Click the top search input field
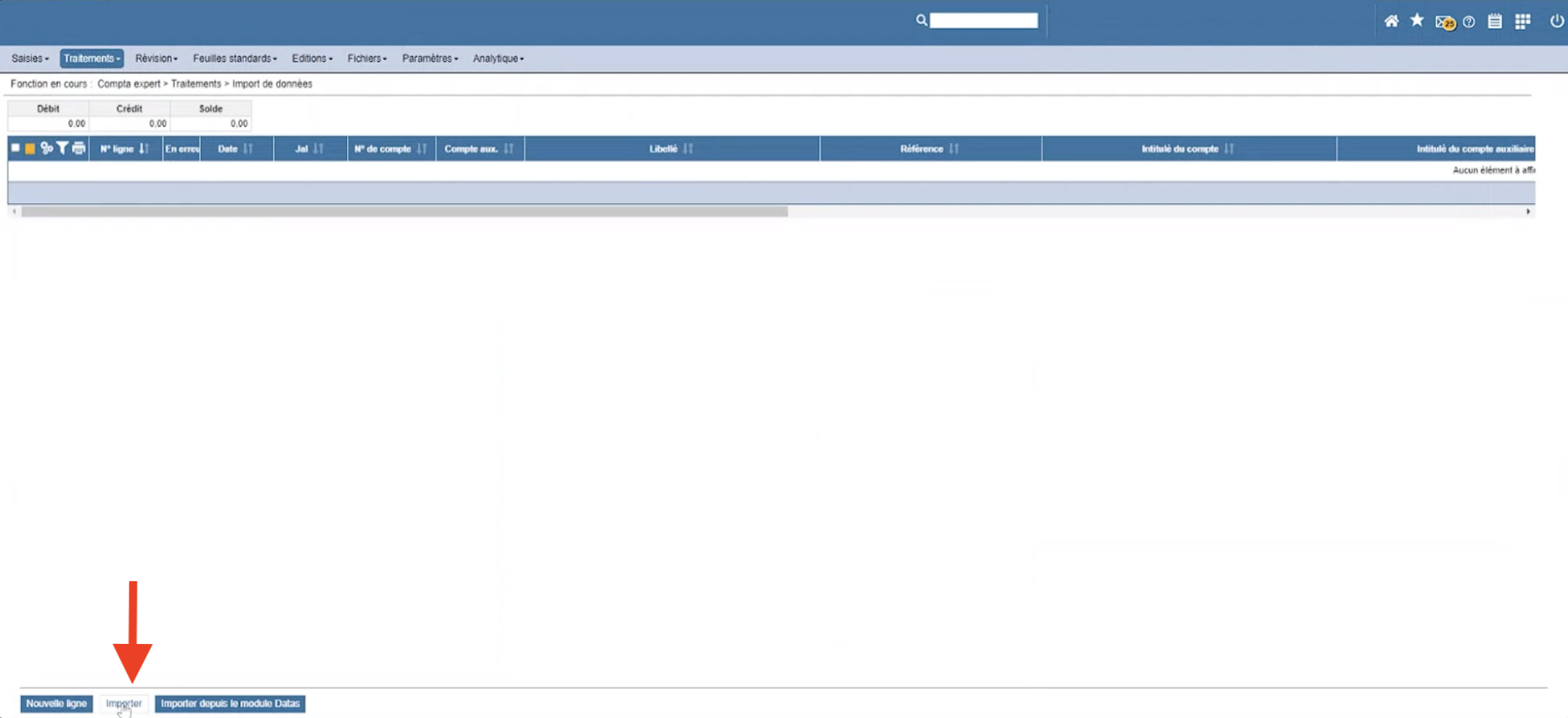The height and width of the screenshot is (718, 1568). pos(984,21)
